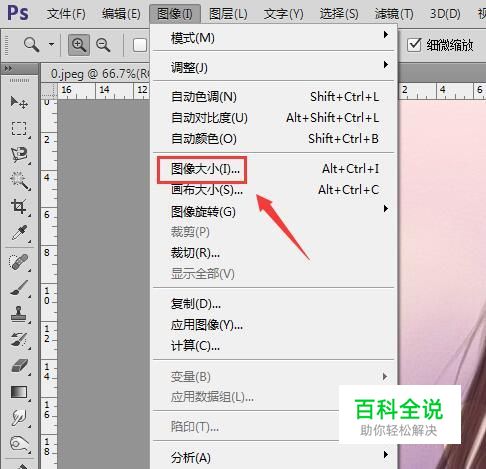Open the Zoom tool preset picker

(51, 44)
